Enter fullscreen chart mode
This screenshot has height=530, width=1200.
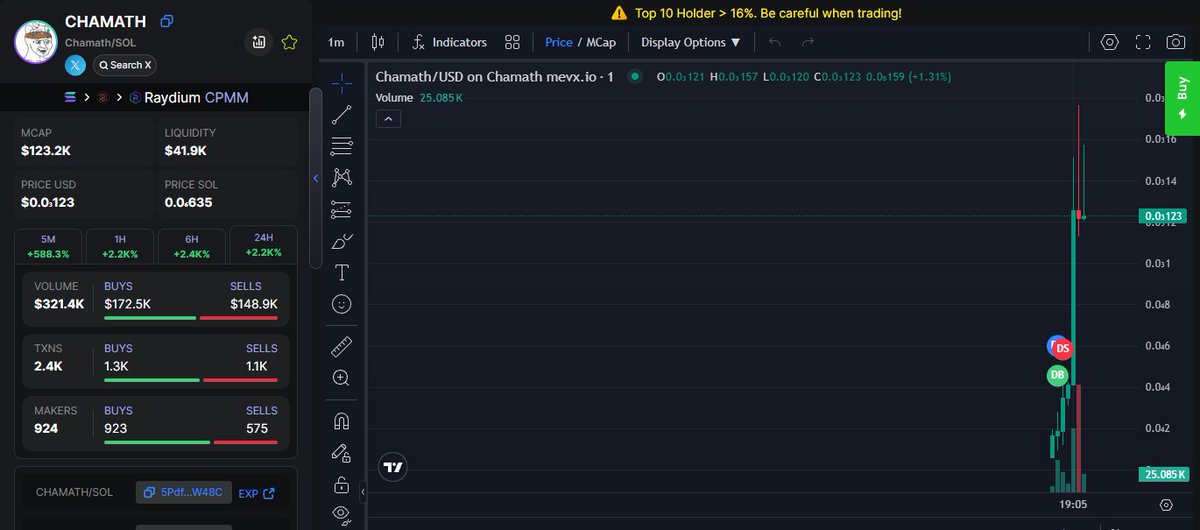(1143, 42)
